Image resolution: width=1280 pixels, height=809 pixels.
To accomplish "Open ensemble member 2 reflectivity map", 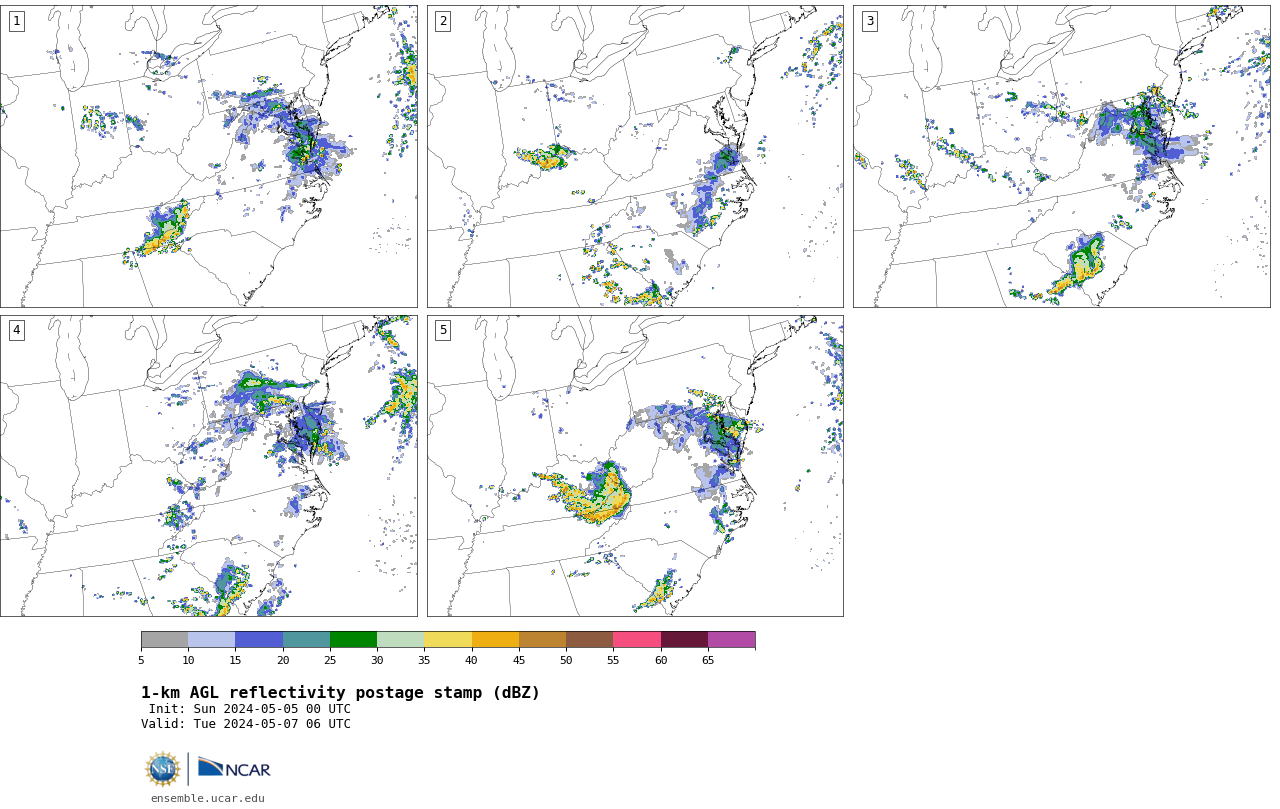I will point(635,156).
